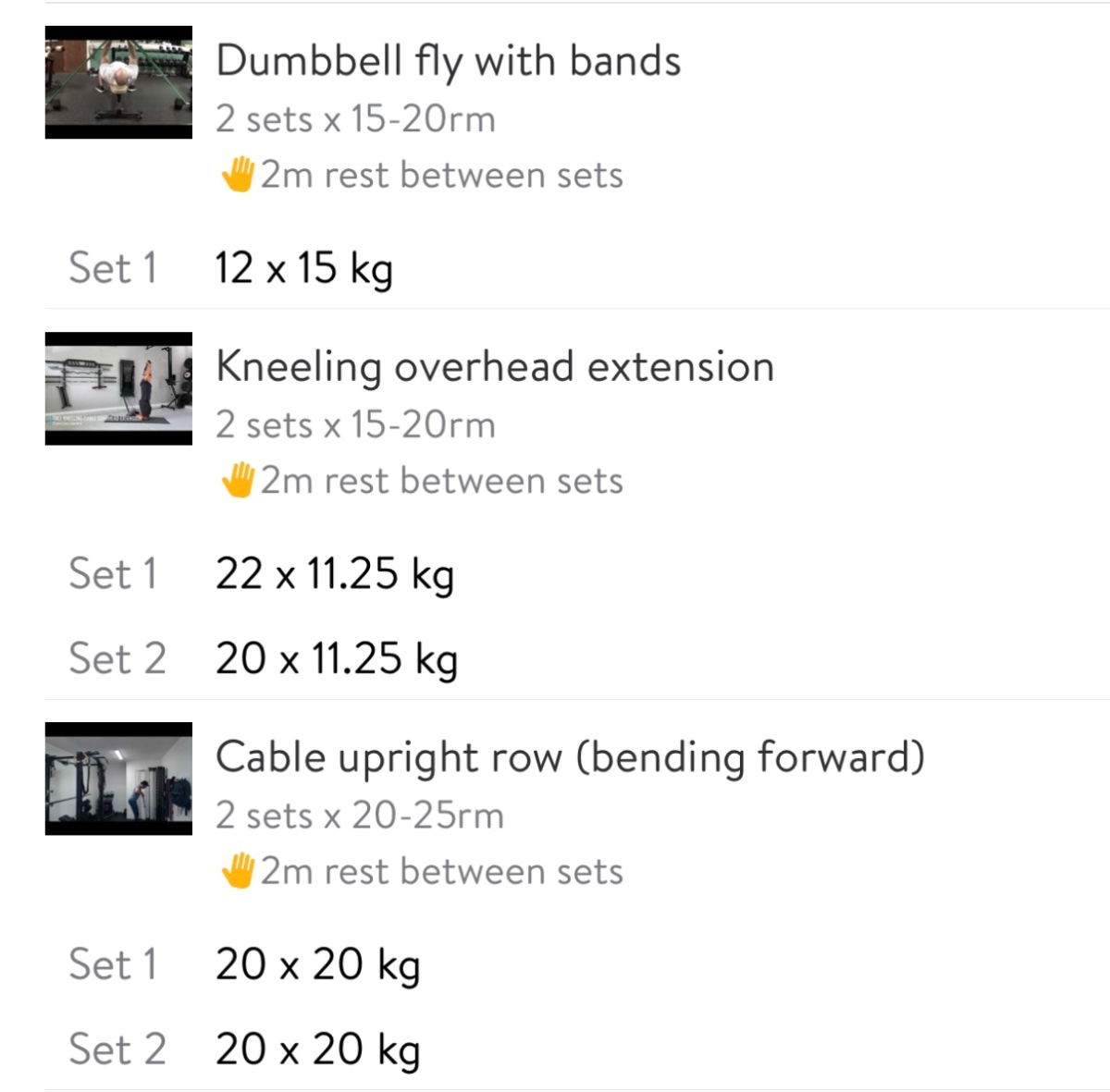Open the Dumbbell fly video thumbnail
The height and width of the screenshot is (1092, 1110).
tap(118, 82)
